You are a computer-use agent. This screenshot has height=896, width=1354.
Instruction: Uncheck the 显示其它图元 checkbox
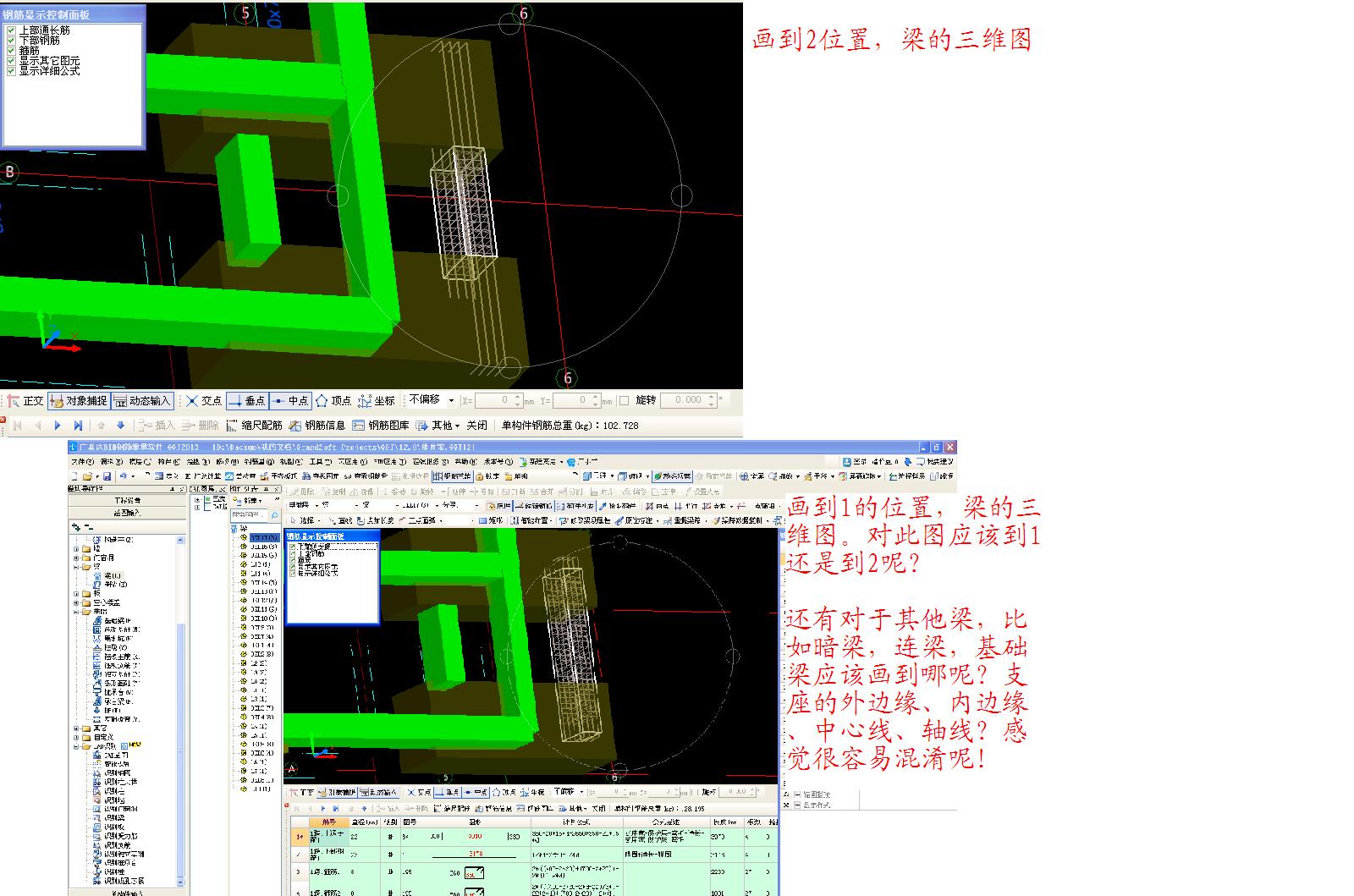coord(11,61)
